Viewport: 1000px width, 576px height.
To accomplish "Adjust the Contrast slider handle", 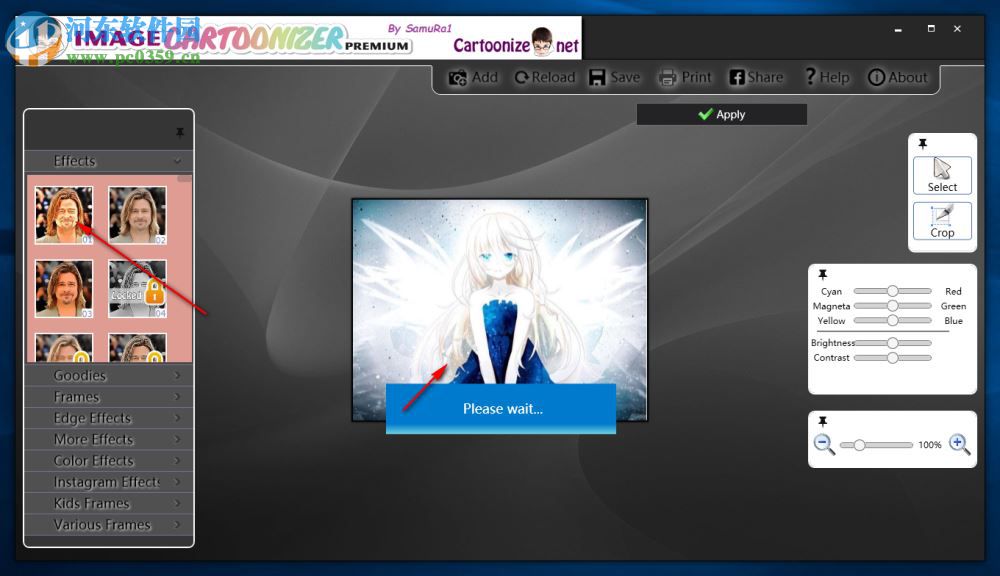I will tap(893, 358).
